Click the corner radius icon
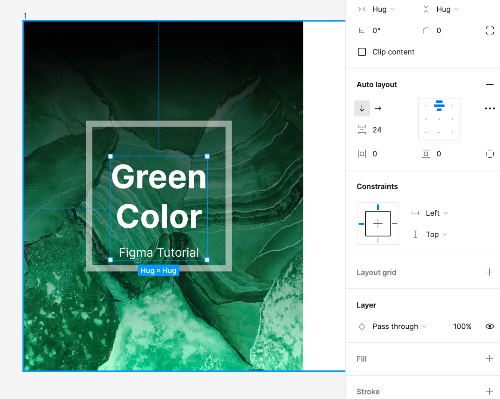 (x=426, y=31)
